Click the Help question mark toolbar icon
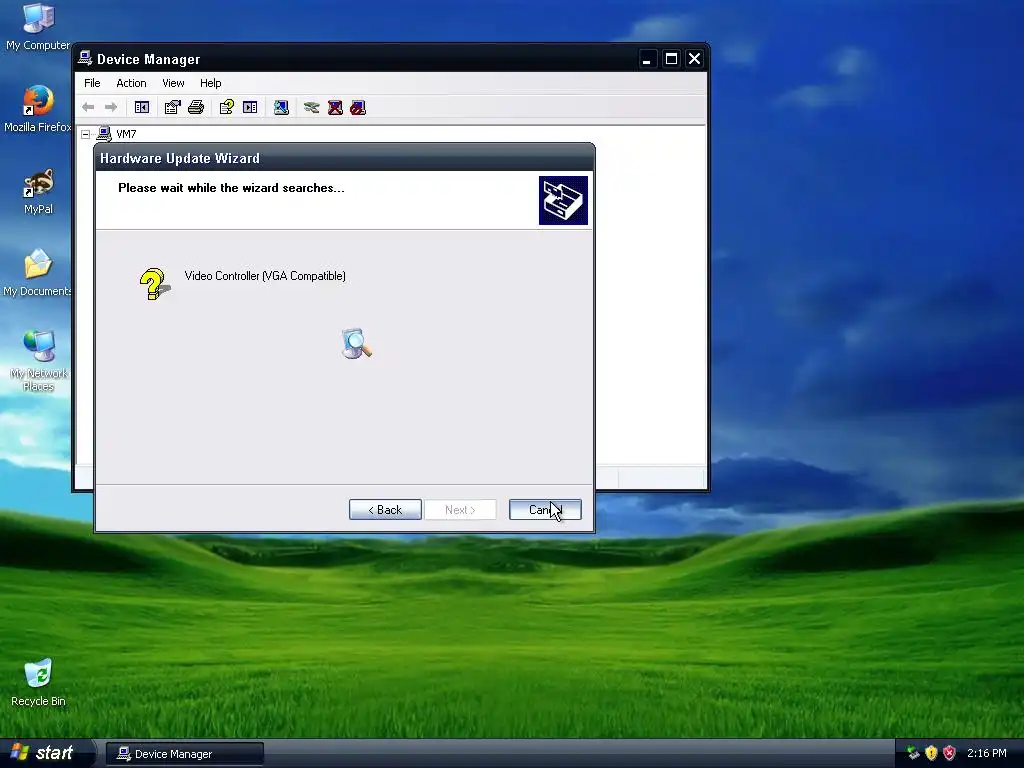This screenshot has width=1024, height=768. pyautogui.click(x=227, y=107)
